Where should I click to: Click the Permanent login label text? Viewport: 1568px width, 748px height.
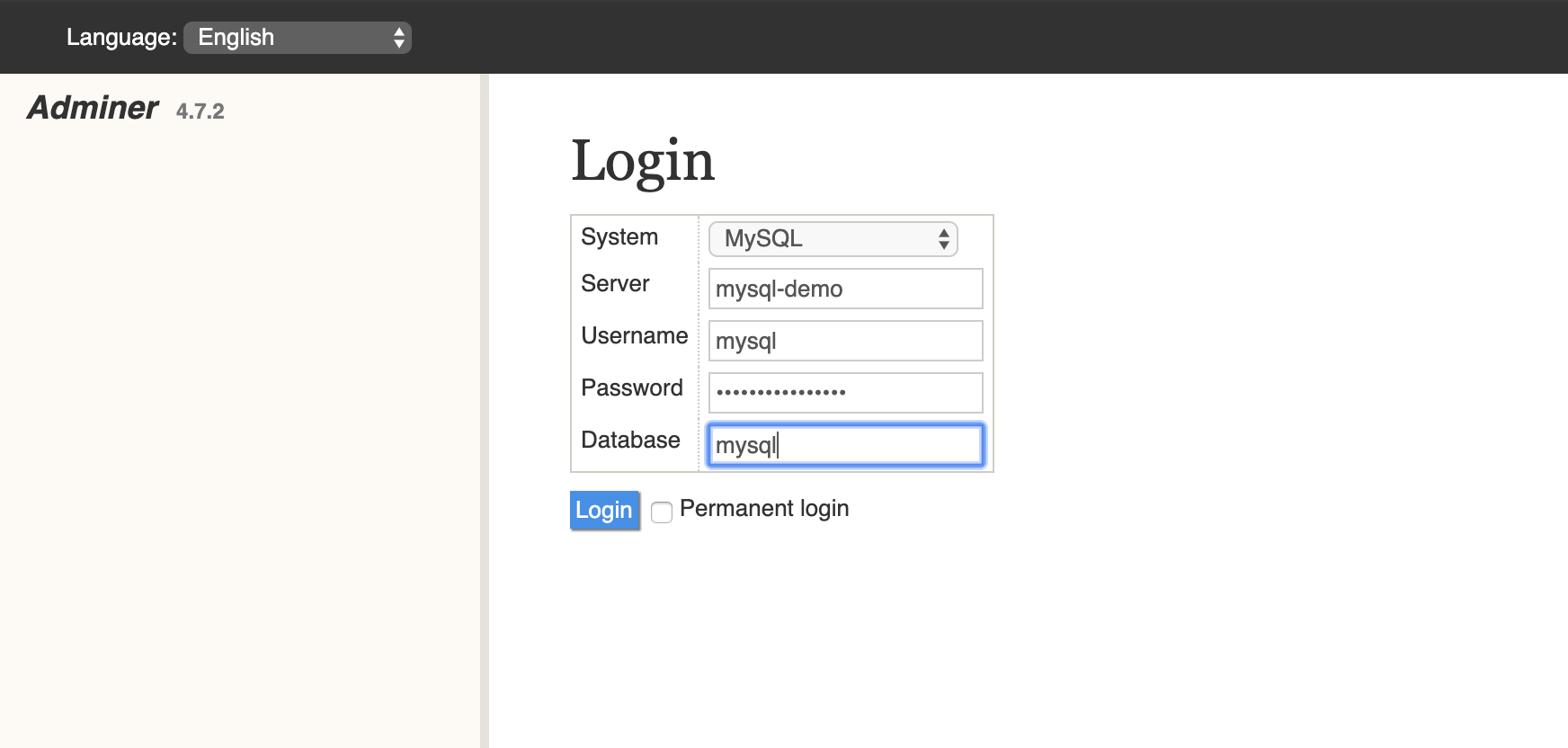click(763, 509)
